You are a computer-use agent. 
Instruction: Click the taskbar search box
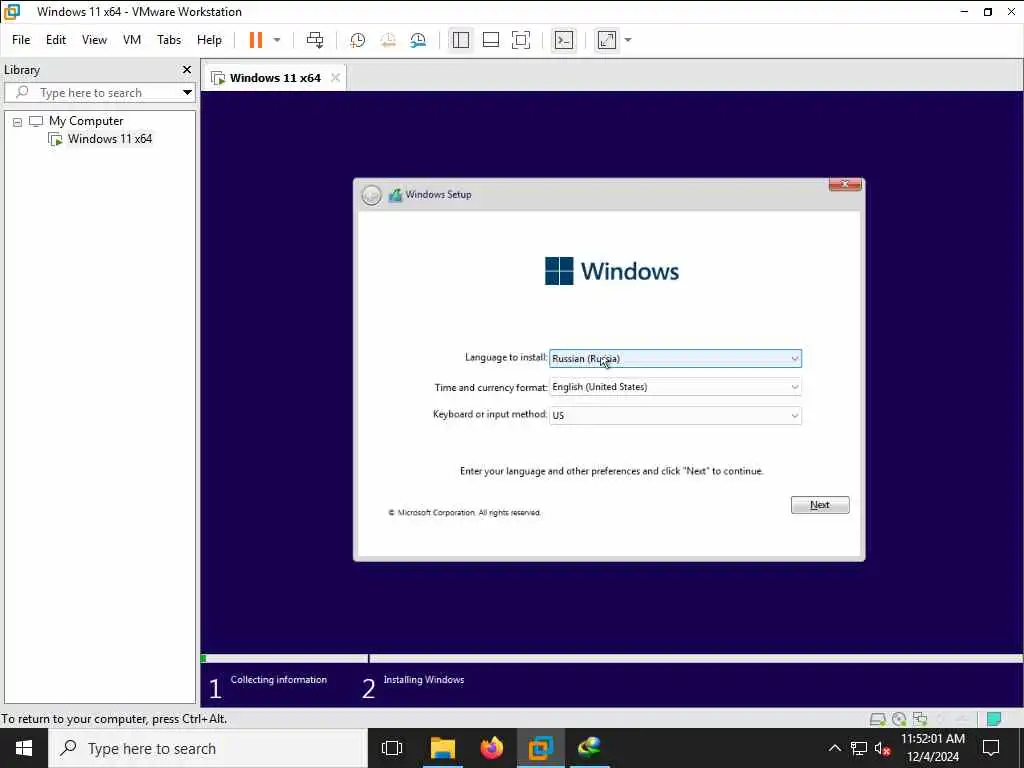[208, 748]
